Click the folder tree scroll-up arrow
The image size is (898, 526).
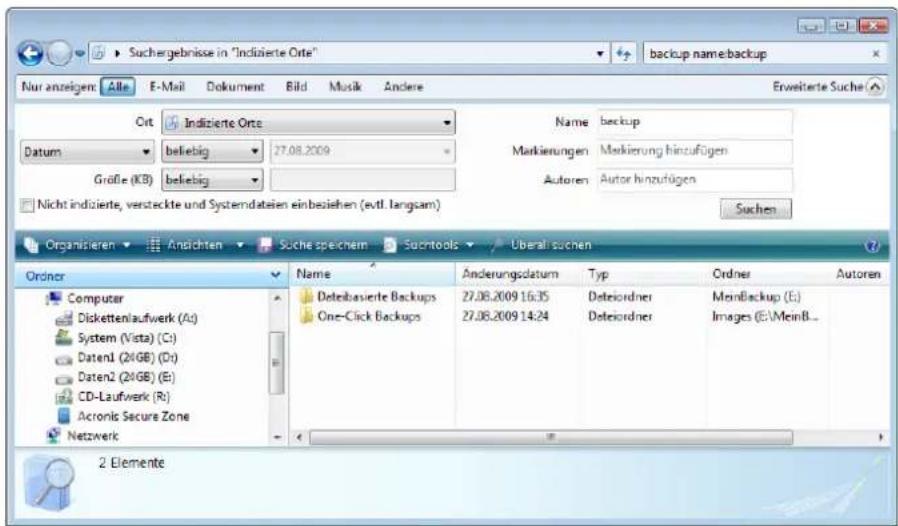point(277,299)
